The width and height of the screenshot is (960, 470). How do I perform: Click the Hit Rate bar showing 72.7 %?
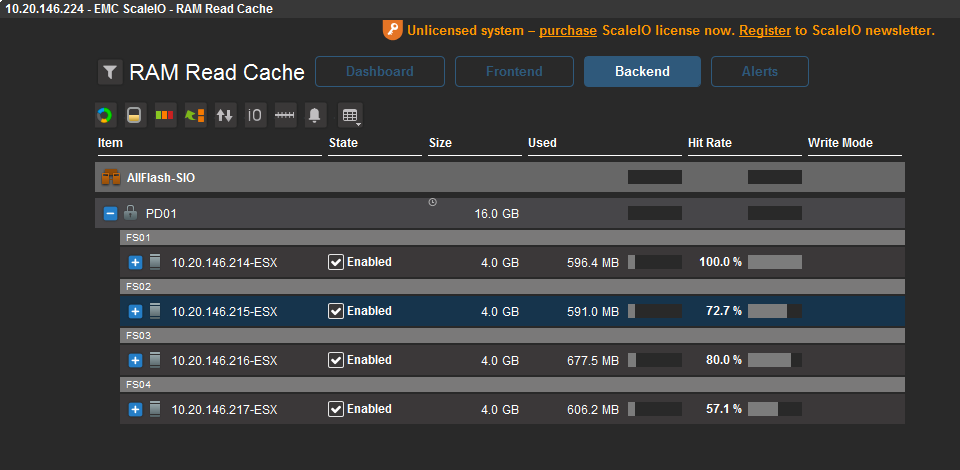tap(775, 311)
